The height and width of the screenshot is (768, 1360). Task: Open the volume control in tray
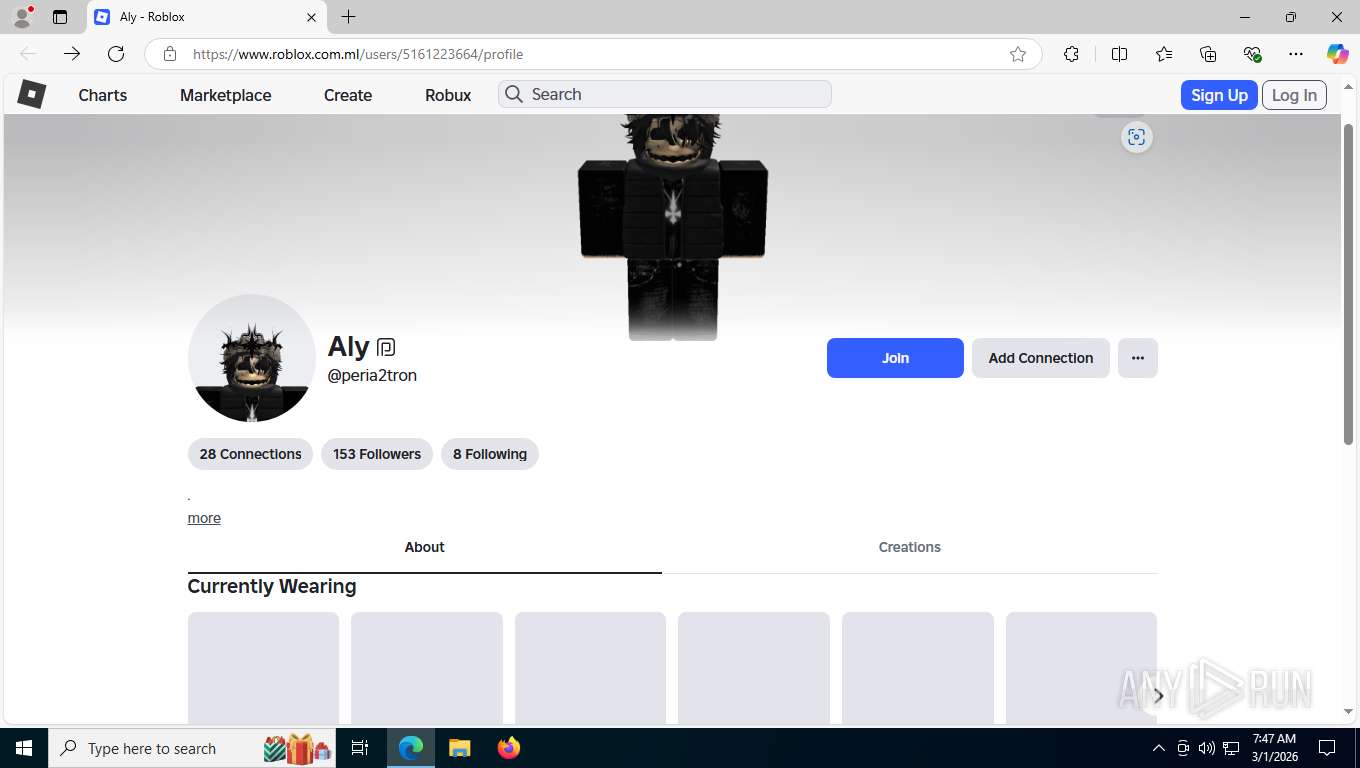click(1207, 748)
